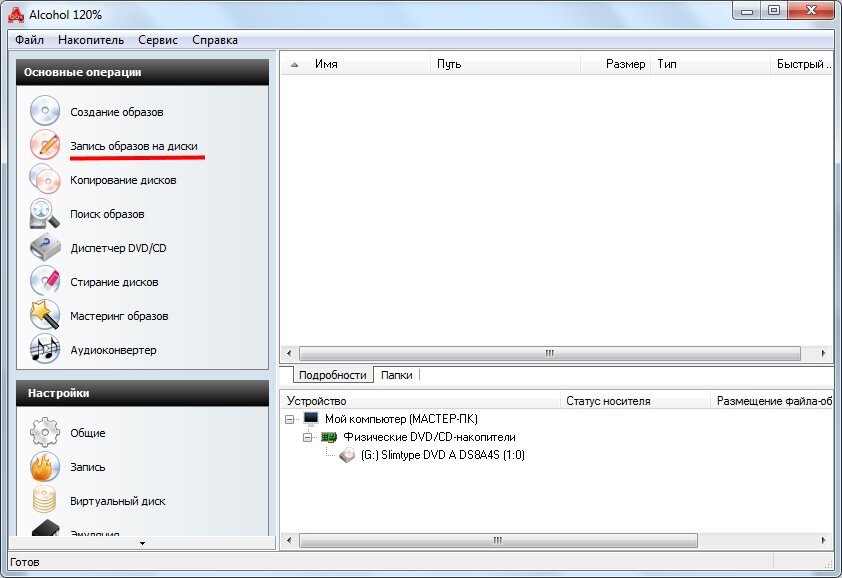Click the Запись образов на диски pencil icon
This screenshot has width=842, height=578.
pos(45,144)
